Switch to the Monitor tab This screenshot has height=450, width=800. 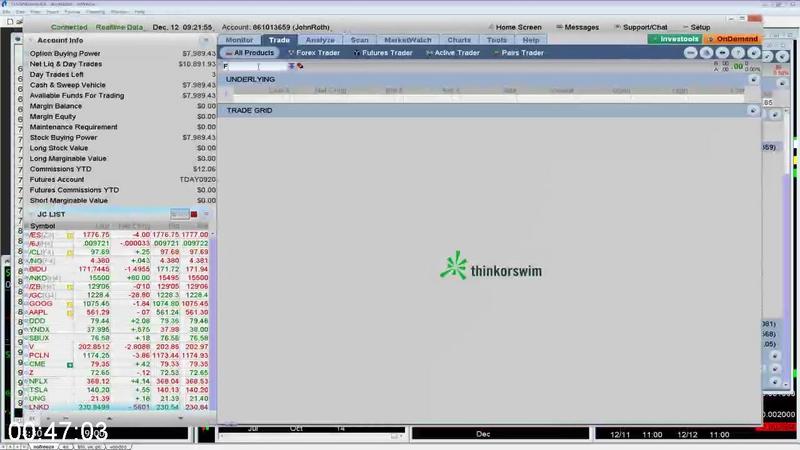(x=239, y=40)
